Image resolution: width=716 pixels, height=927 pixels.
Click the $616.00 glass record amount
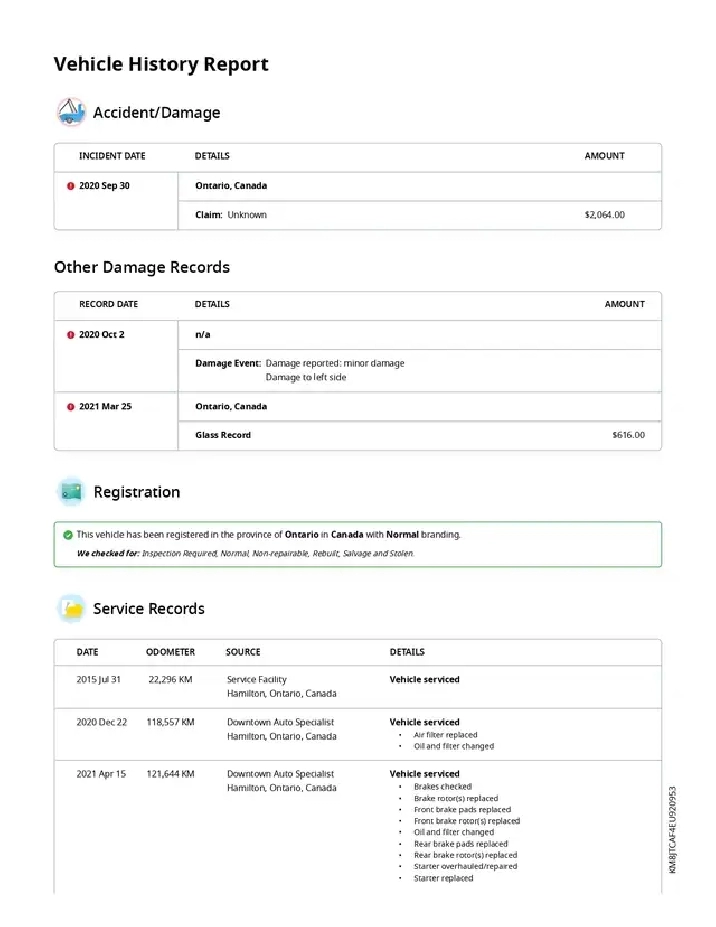[x=628, y=435]
